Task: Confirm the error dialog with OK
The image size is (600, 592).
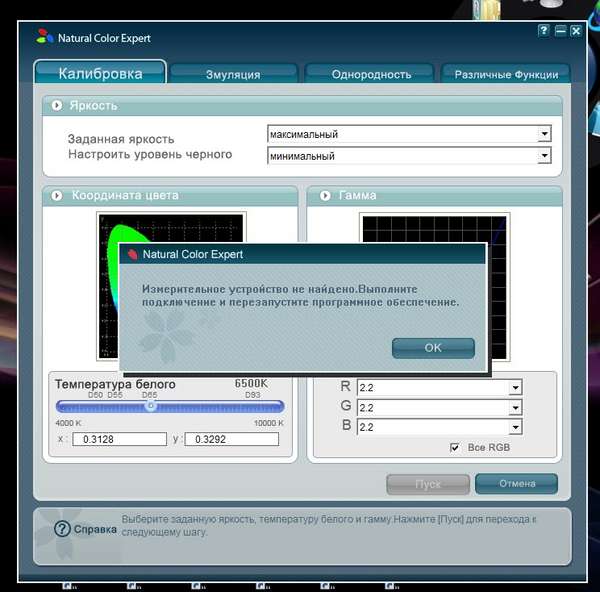Action: point(433,348)
